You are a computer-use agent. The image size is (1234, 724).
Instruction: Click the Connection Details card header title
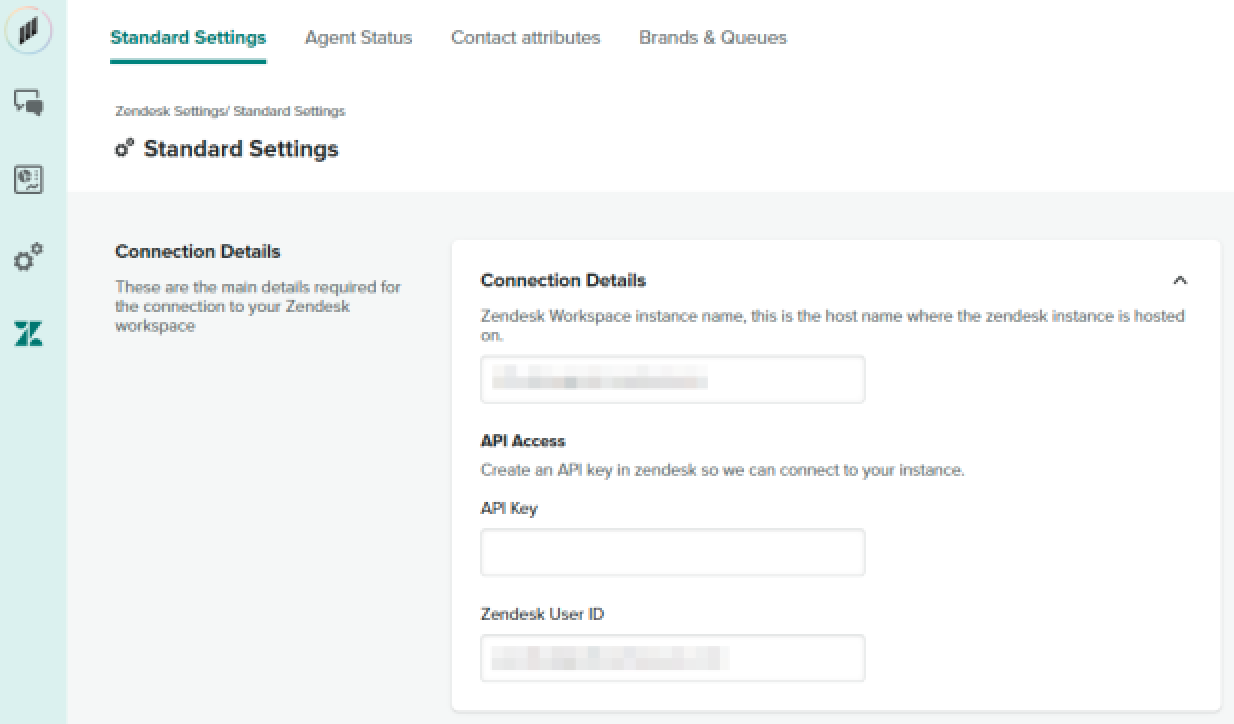pos(563,280)
